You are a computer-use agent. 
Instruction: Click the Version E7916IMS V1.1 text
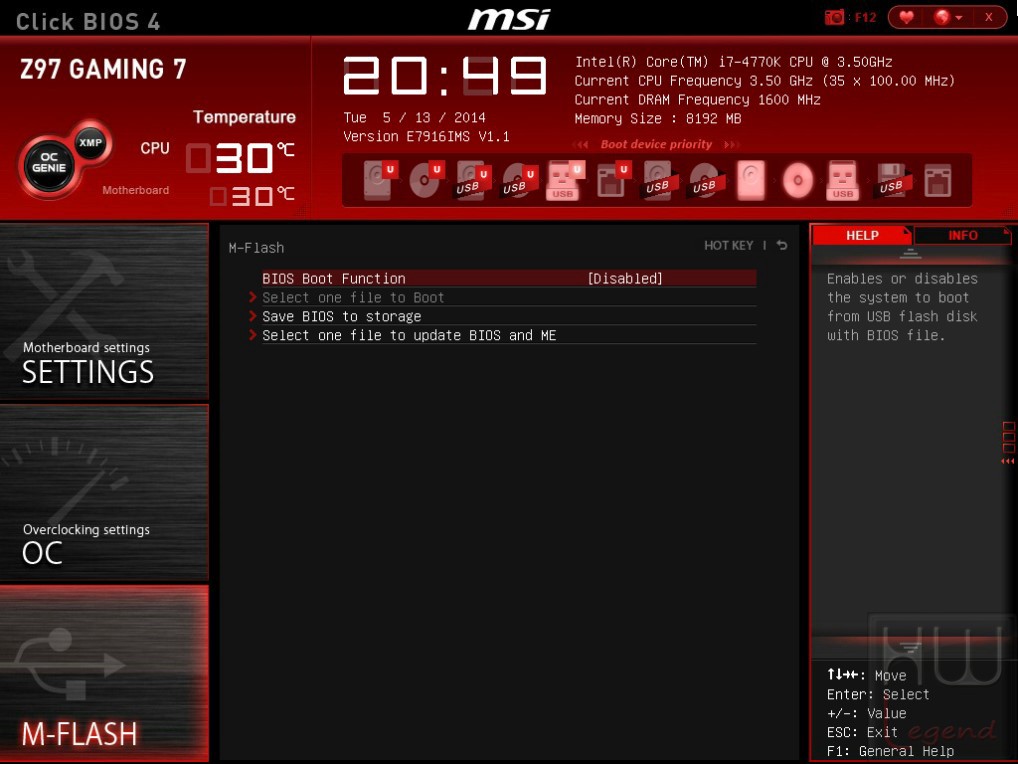click(426, 136)
